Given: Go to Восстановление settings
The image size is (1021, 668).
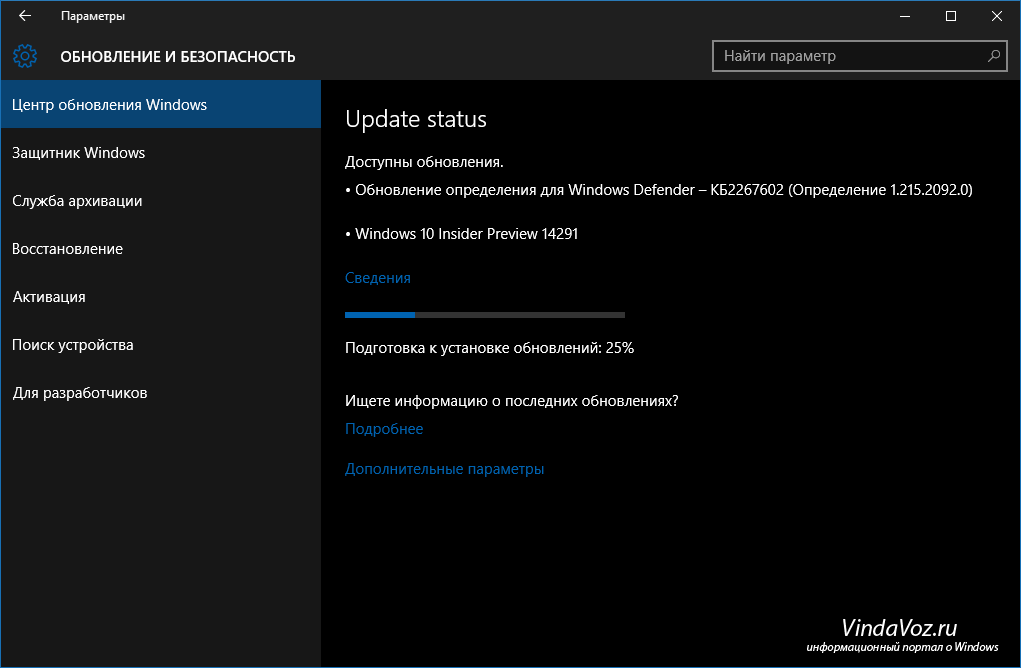Looking at the screenshot, I should (161, 249).
